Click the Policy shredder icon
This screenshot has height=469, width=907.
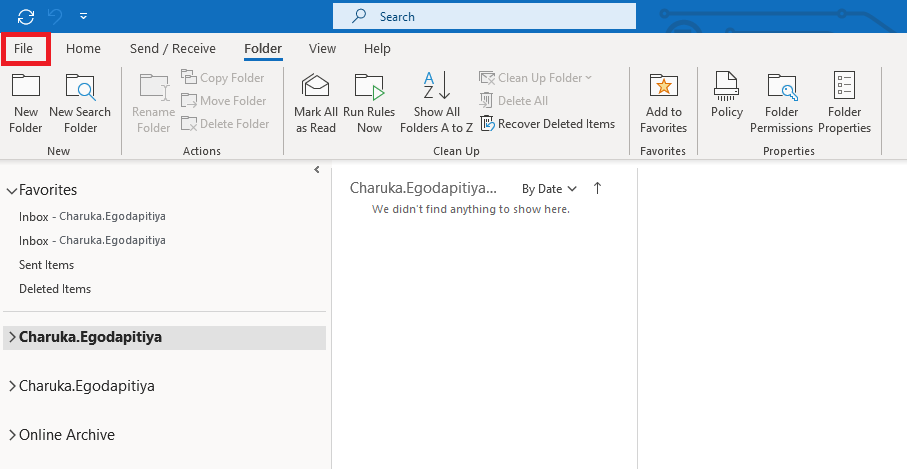pyautogui.click(x=727, y=86)
